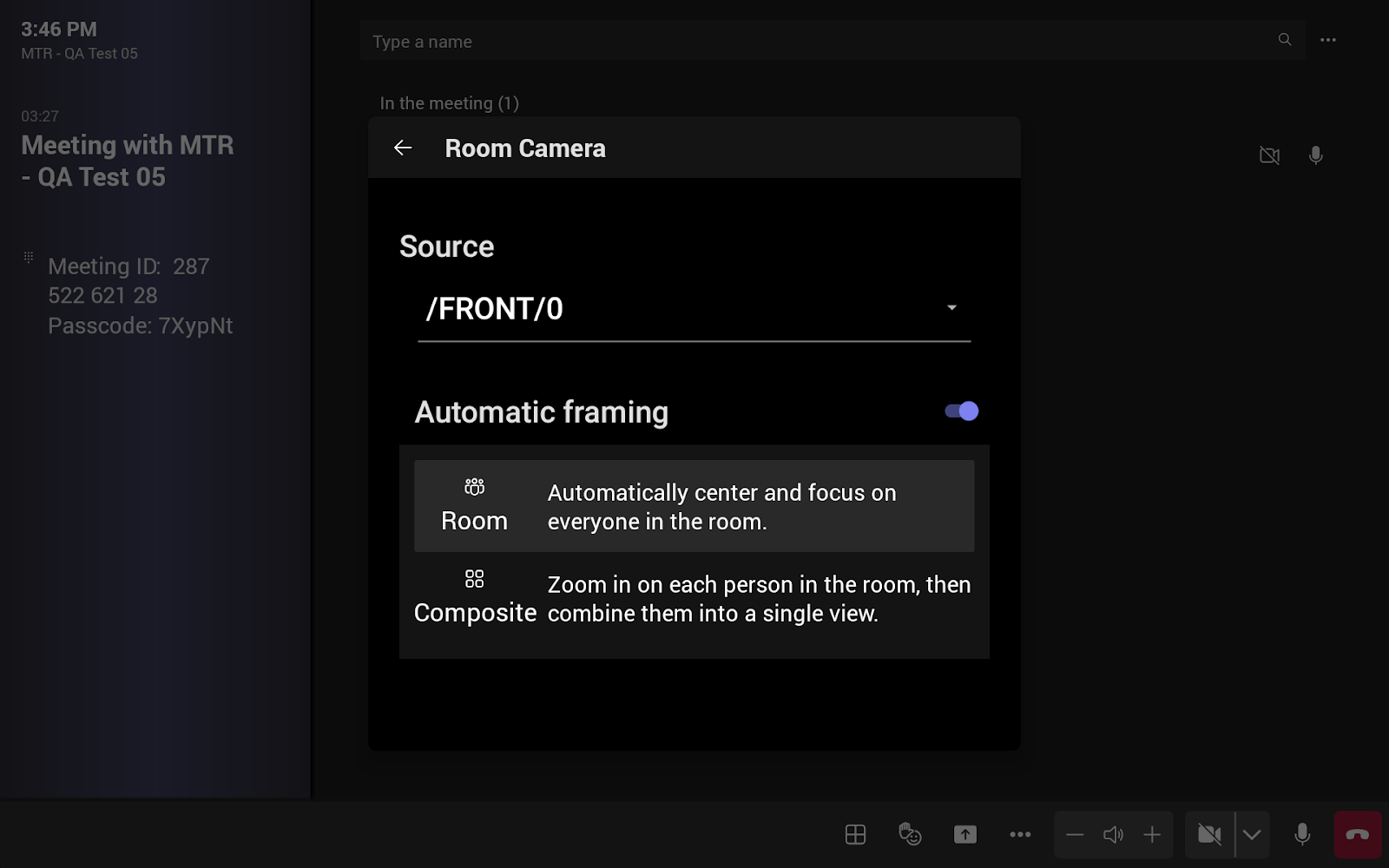Expand camera options chevron

click(x=1252, y=835)
